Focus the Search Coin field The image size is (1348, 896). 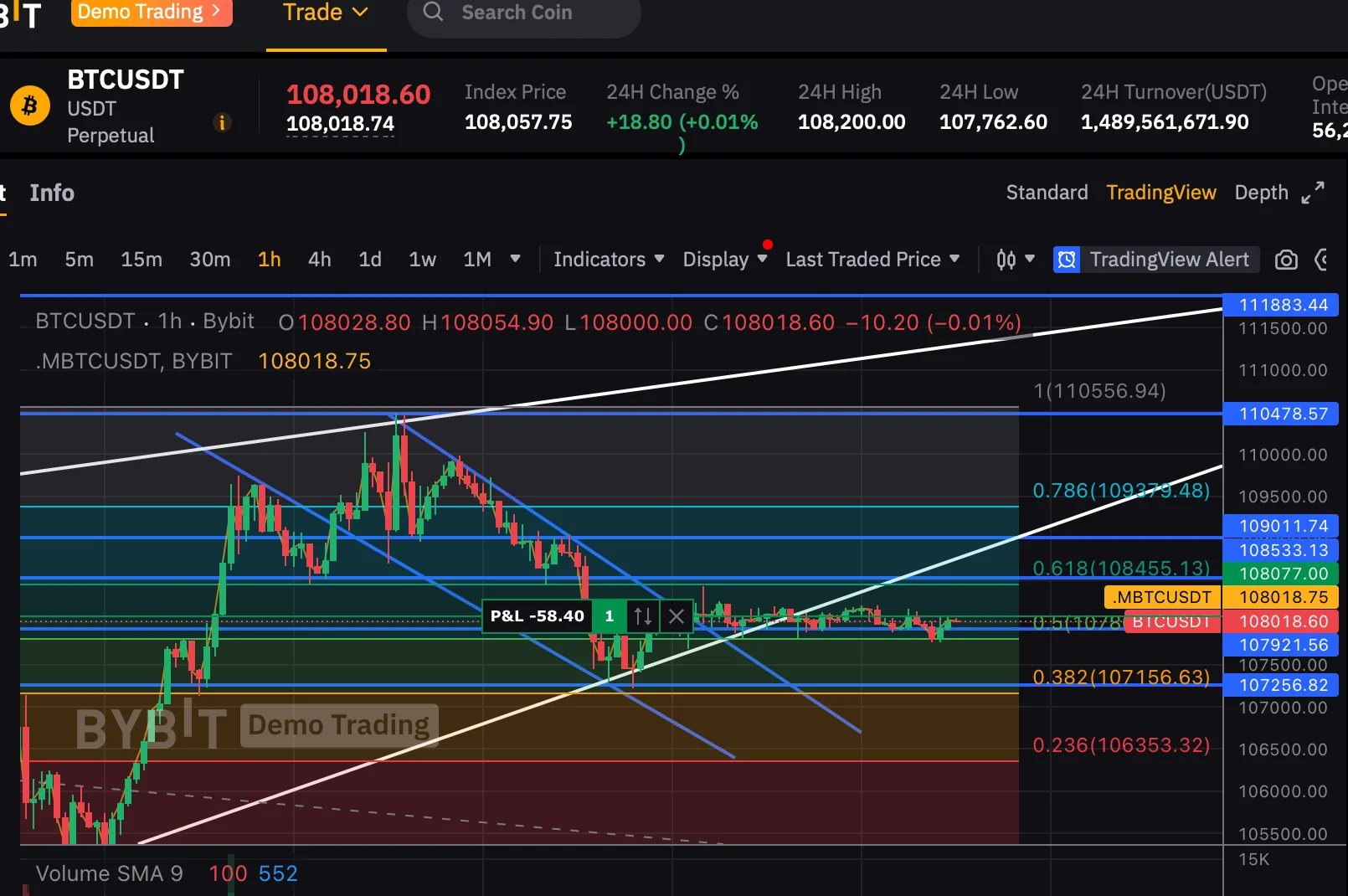click(524, 13)
